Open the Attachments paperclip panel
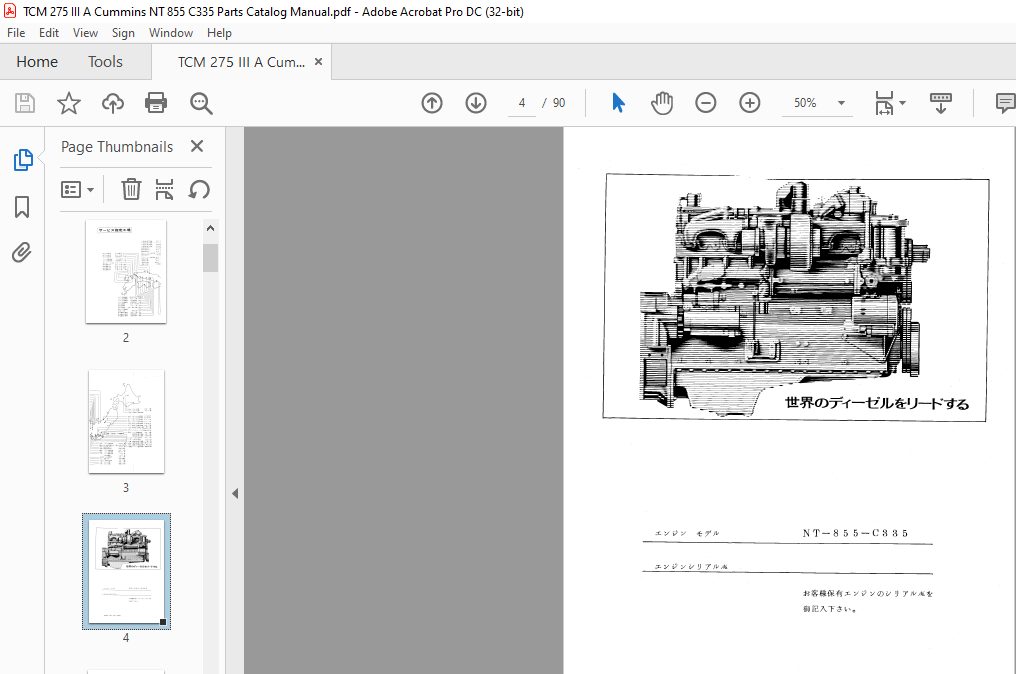Screen dimensions: 1016x674 pyautogui.click(x=21, y=253)
